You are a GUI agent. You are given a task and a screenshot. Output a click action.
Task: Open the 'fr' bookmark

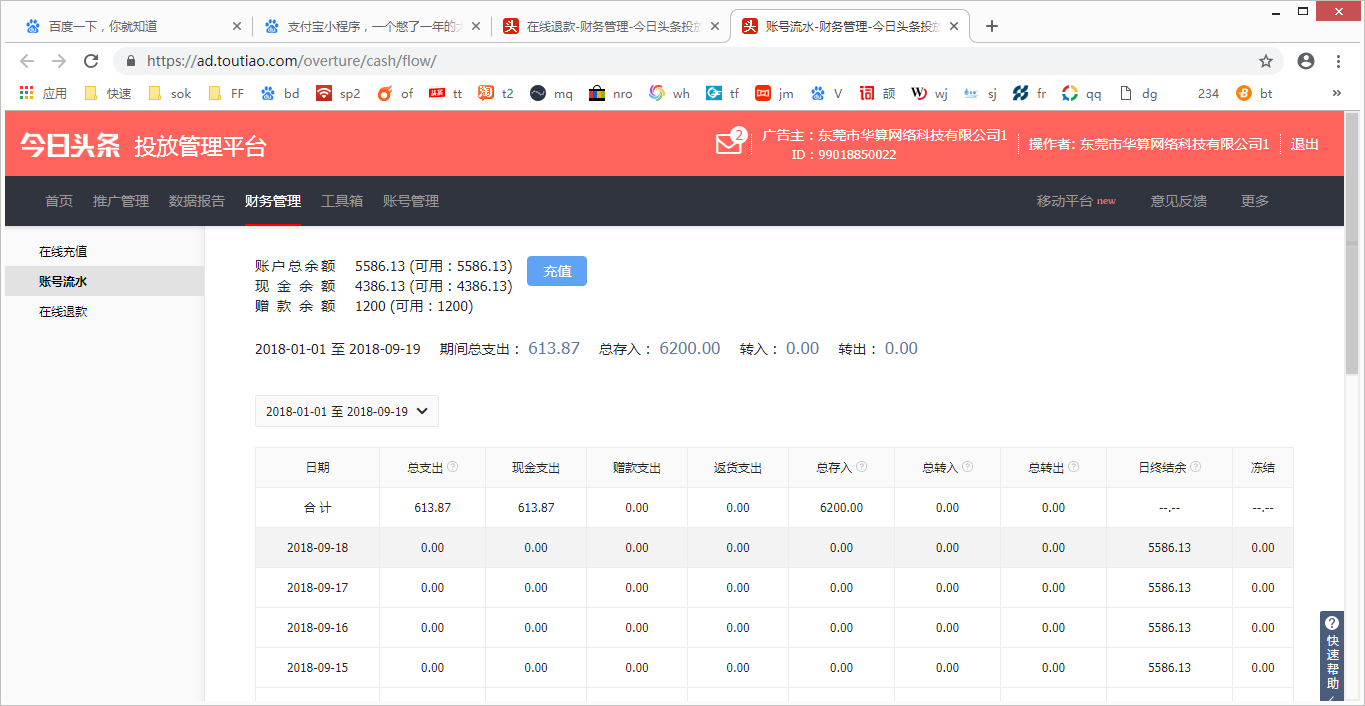(x=1030, y=93)
